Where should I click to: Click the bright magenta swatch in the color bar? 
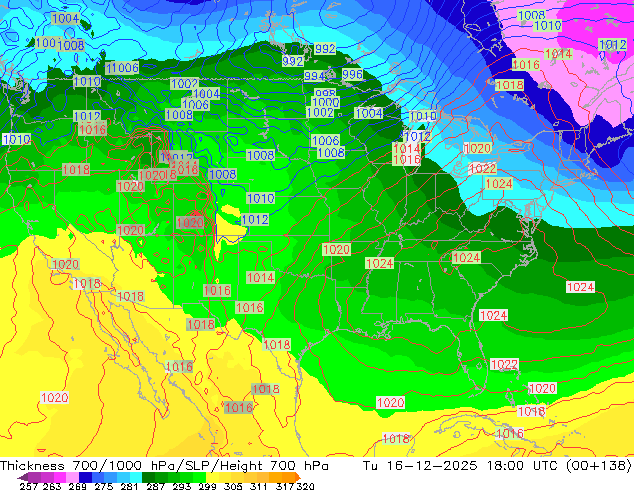60,477
